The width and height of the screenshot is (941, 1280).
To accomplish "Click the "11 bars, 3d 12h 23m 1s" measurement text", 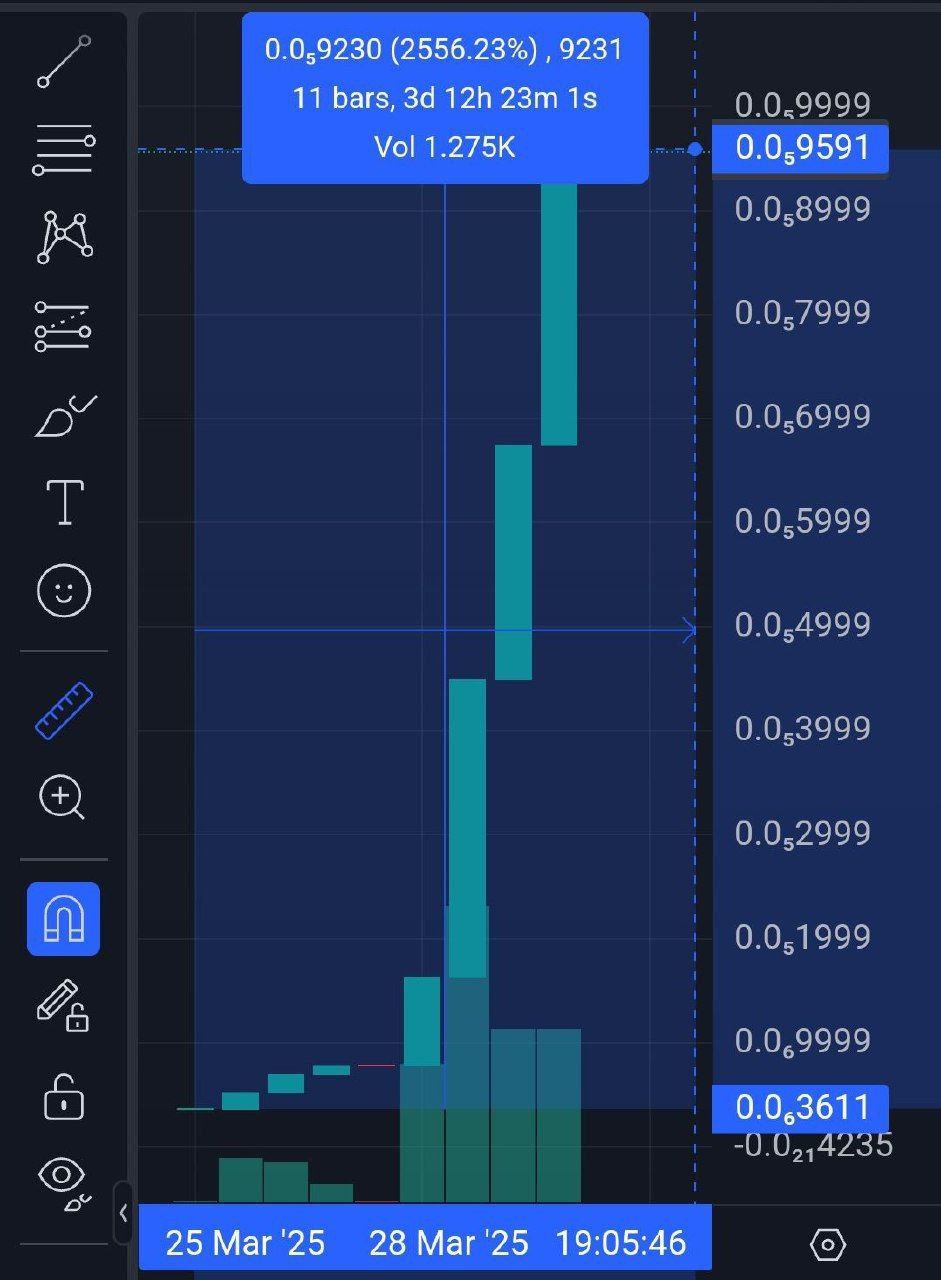I will click(x=445, y=99).
